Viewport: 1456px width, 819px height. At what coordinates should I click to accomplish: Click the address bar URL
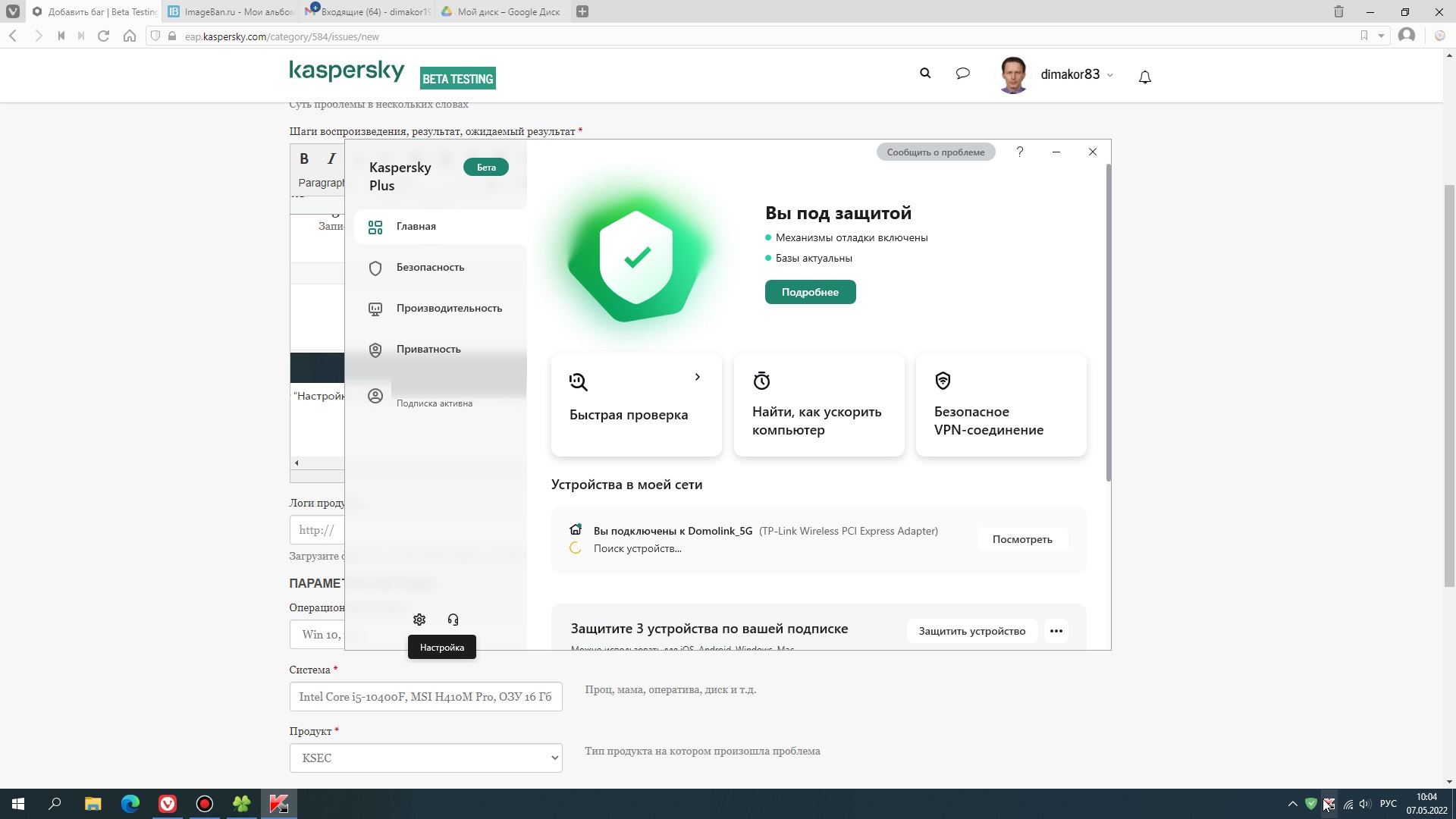(x=282, y=36)
